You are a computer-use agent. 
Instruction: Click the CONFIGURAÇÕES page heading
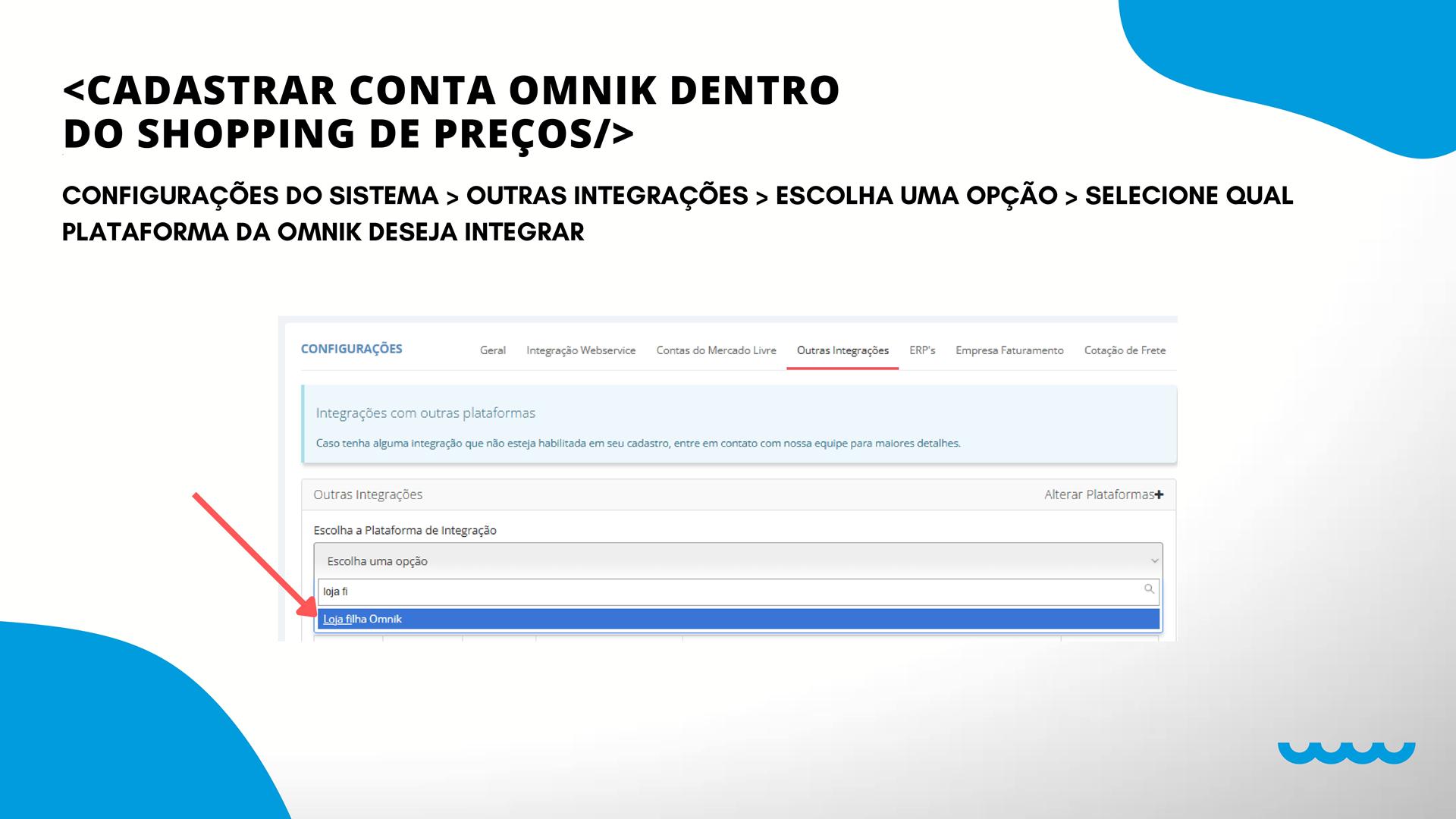click(351, 349)
